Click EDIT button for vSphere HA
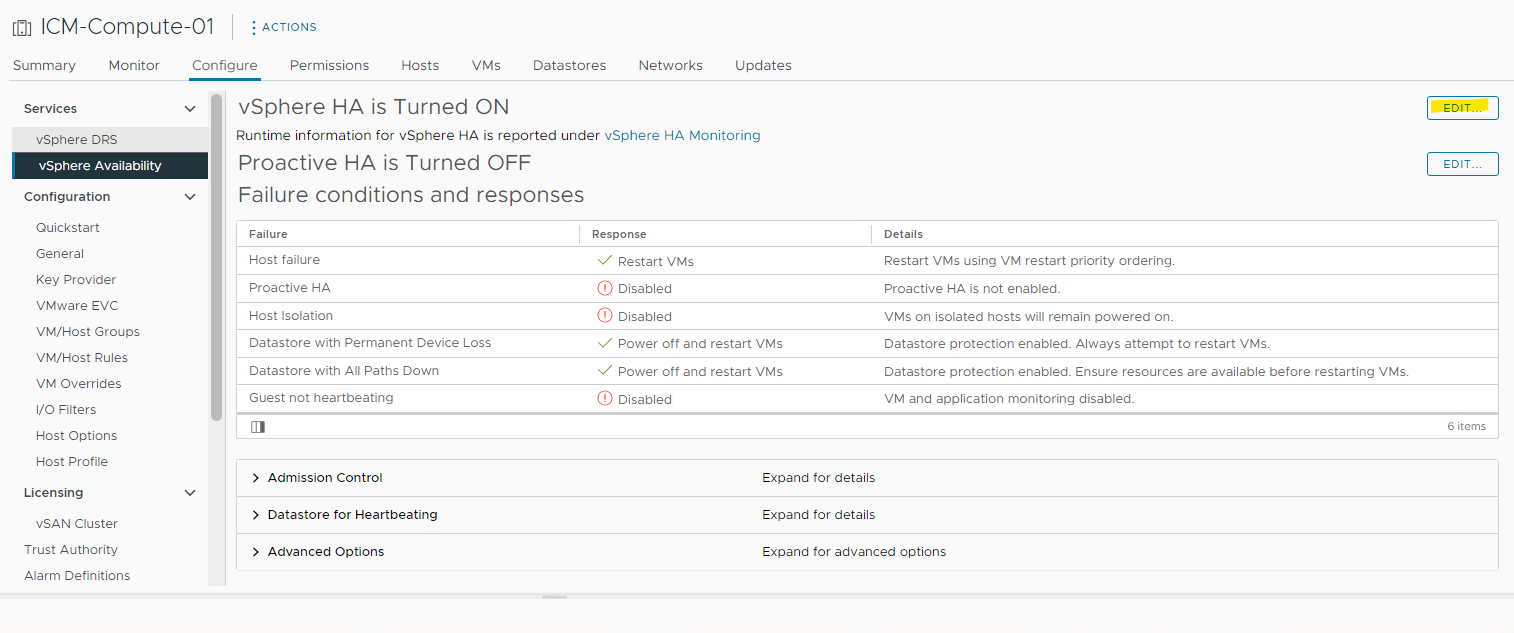This screenshot has height=633, width=1514. tap(1462, 108)
